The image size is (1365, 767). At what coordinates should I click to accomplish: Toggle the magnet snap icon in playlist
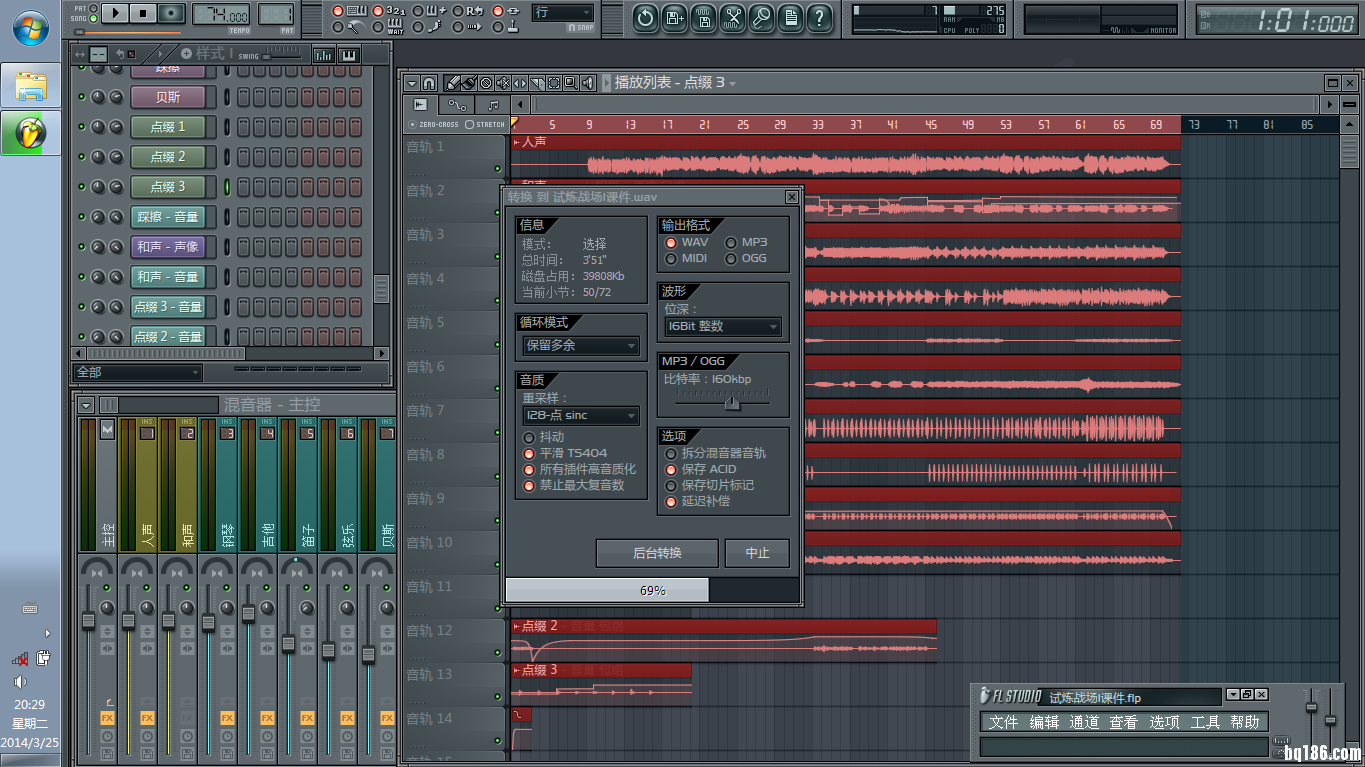428,83
